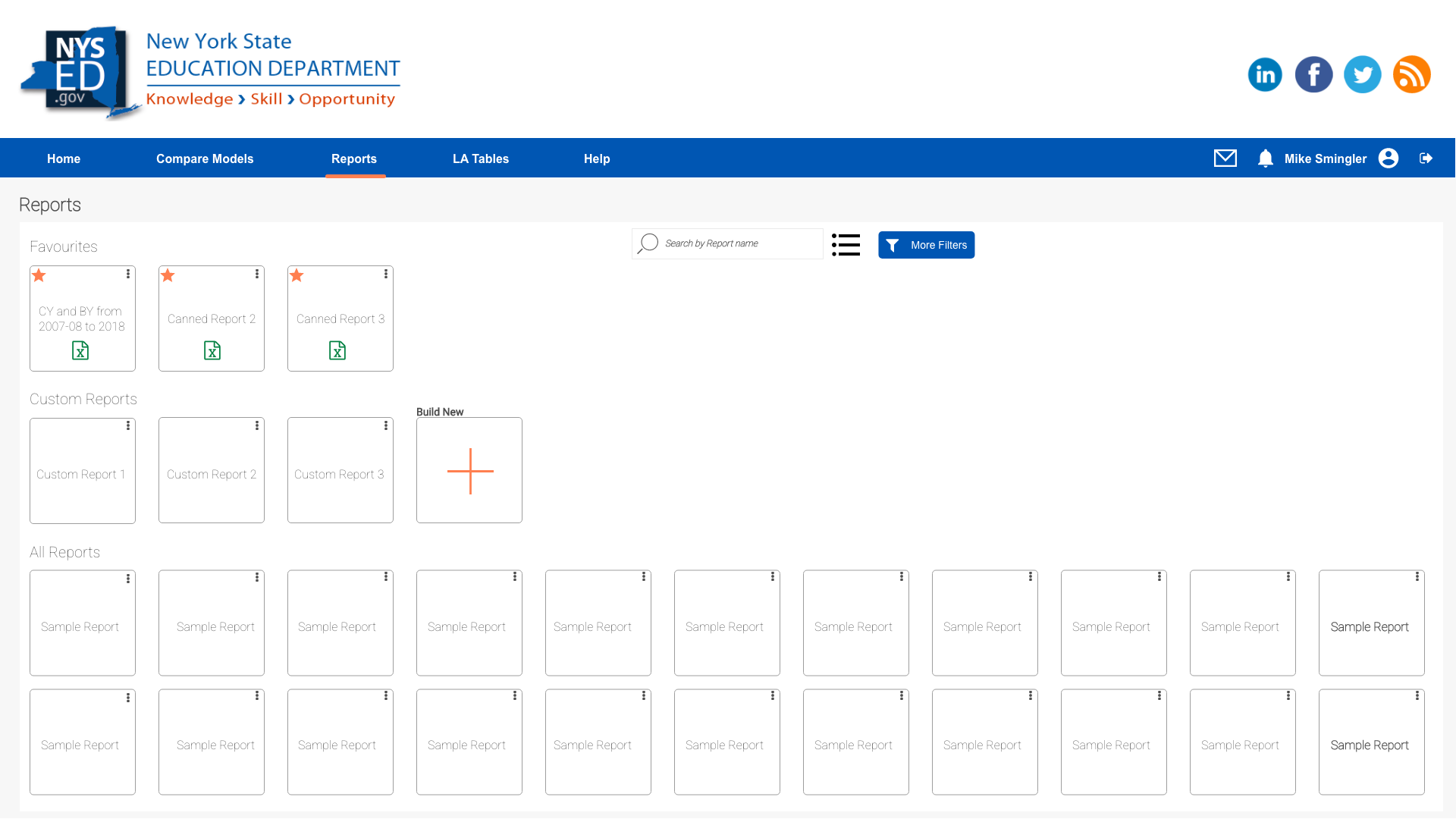Open the LA Tables menu item
The width and height of the screenshot is (1456, 819).
coord(480,158)
